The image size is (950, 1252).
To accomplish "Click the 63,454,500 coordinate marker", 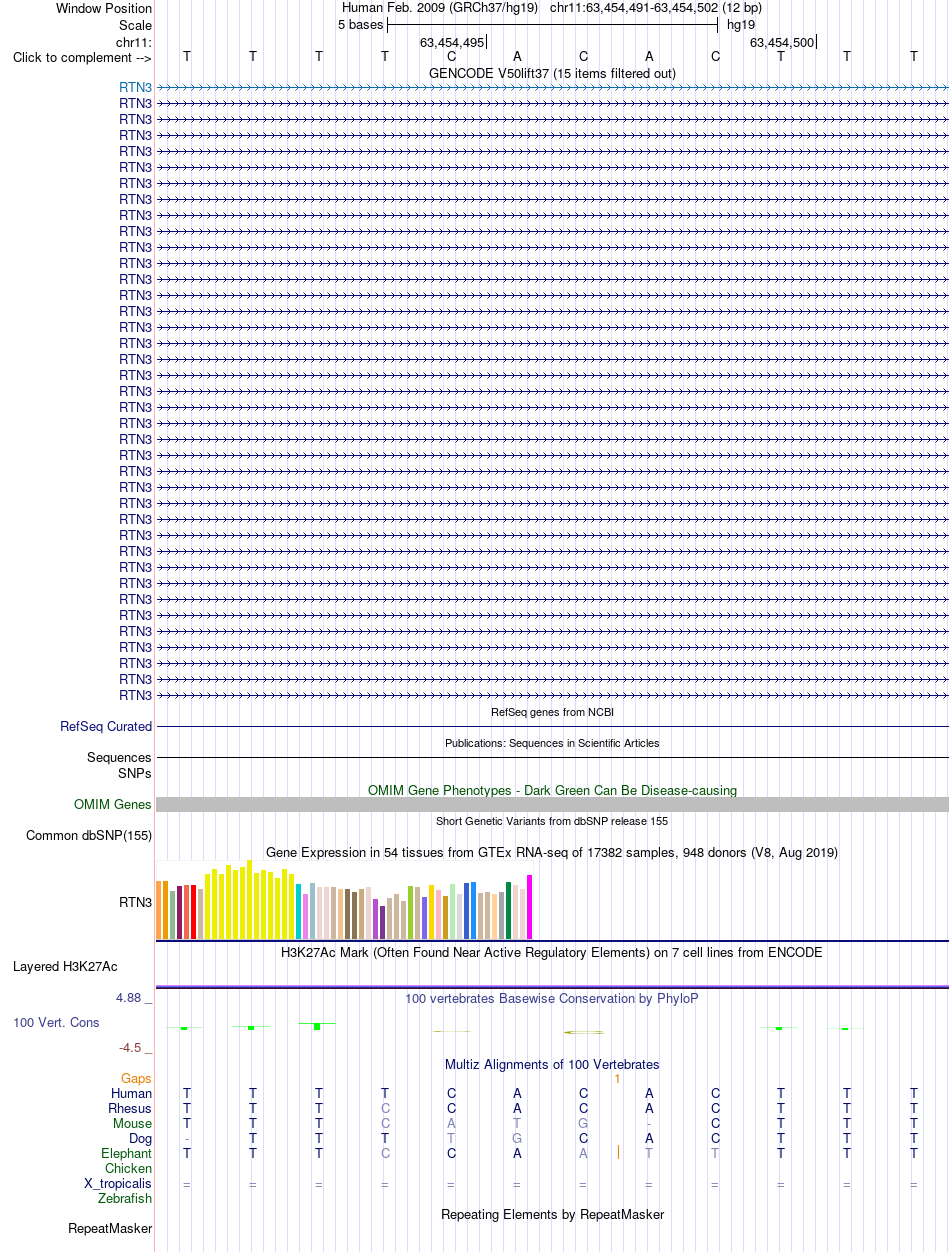I will pyautogui.click(x=782, y=42).
